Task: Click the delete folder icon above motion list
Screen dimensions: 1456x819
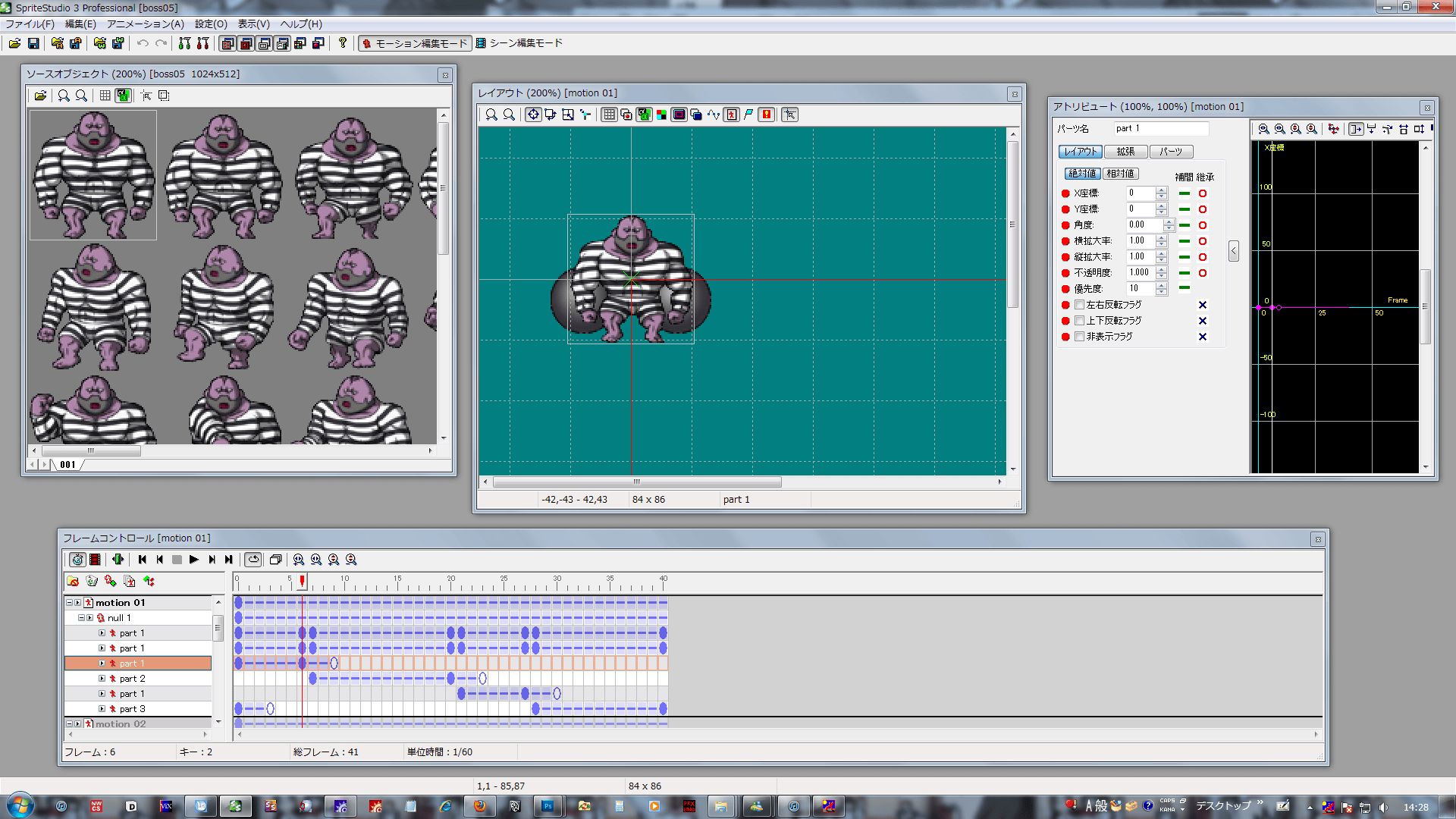Action: 73,581
